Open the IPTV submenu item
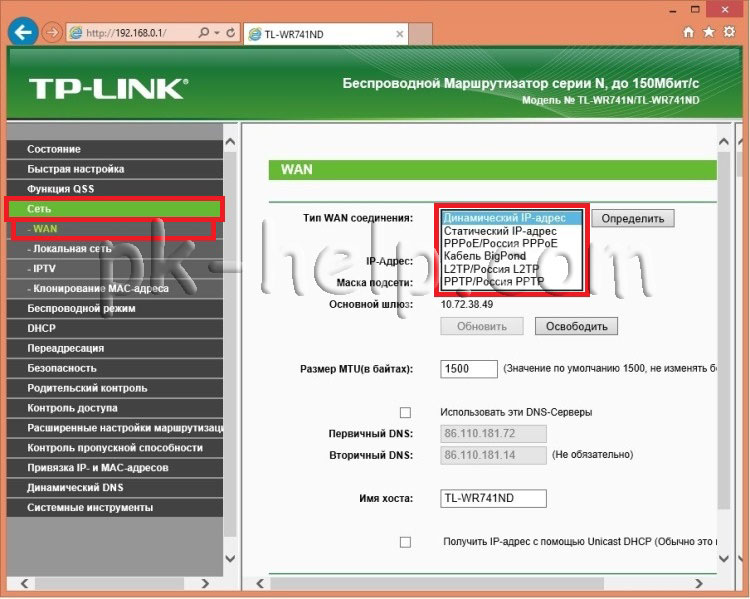Screen dimensions: 750x599 (x=115, y=269)
